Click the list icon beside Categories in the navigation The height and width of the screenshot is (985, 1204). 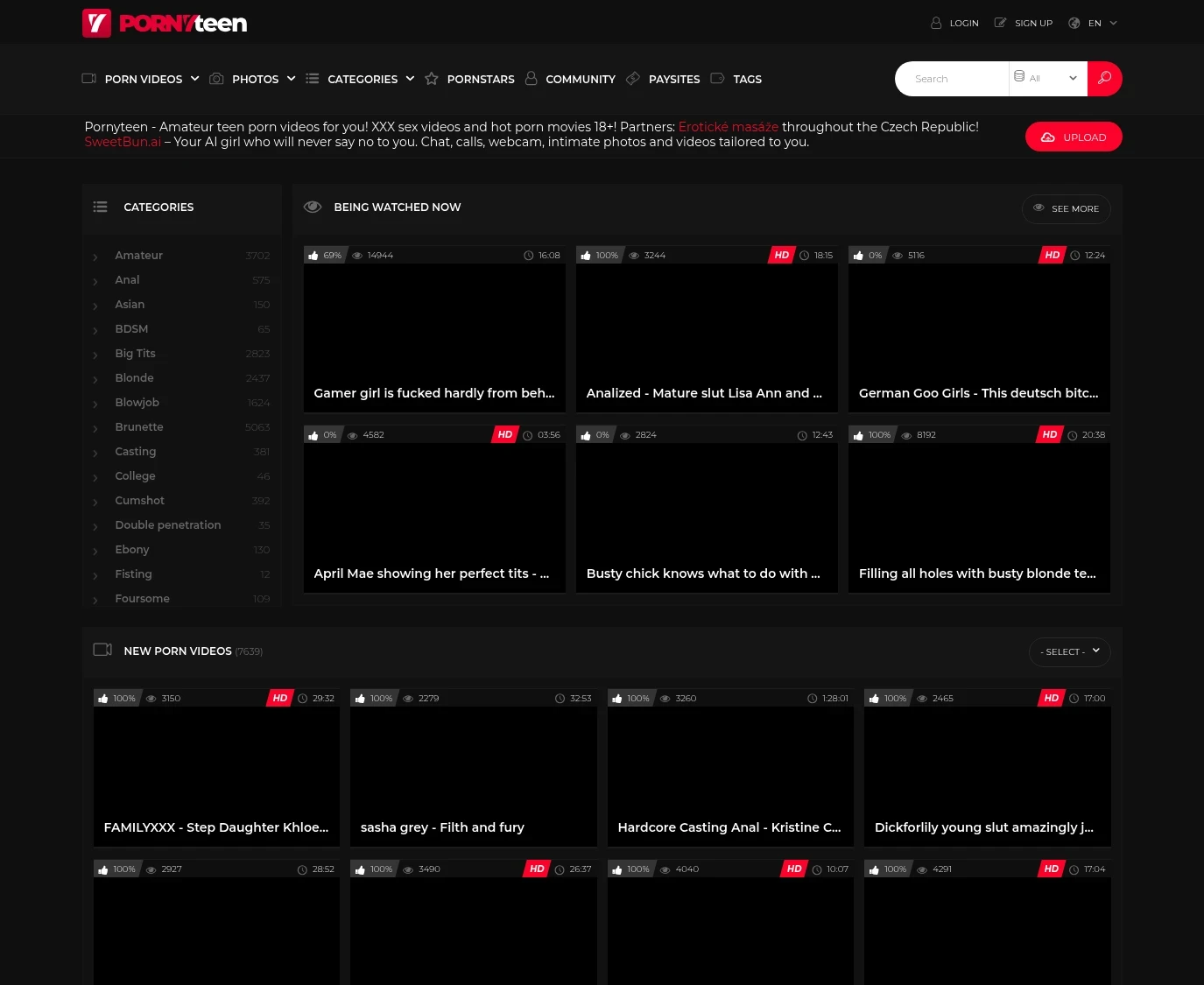[x=312, y=79]
